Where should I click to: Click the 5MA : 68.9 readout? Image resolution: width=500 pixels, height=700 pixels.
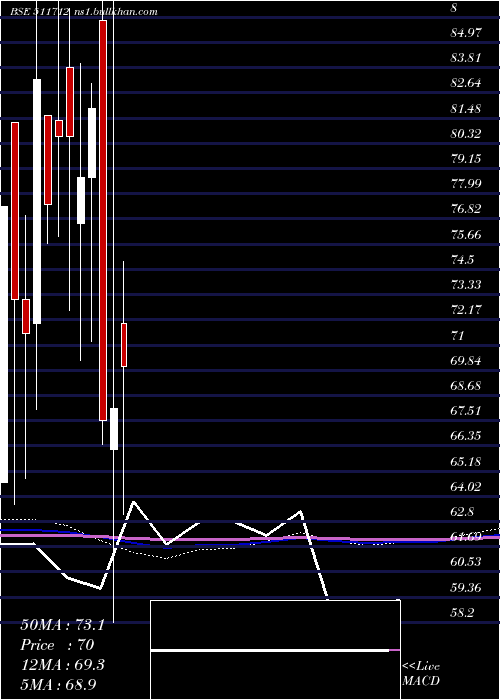click(x=58, y=684)
